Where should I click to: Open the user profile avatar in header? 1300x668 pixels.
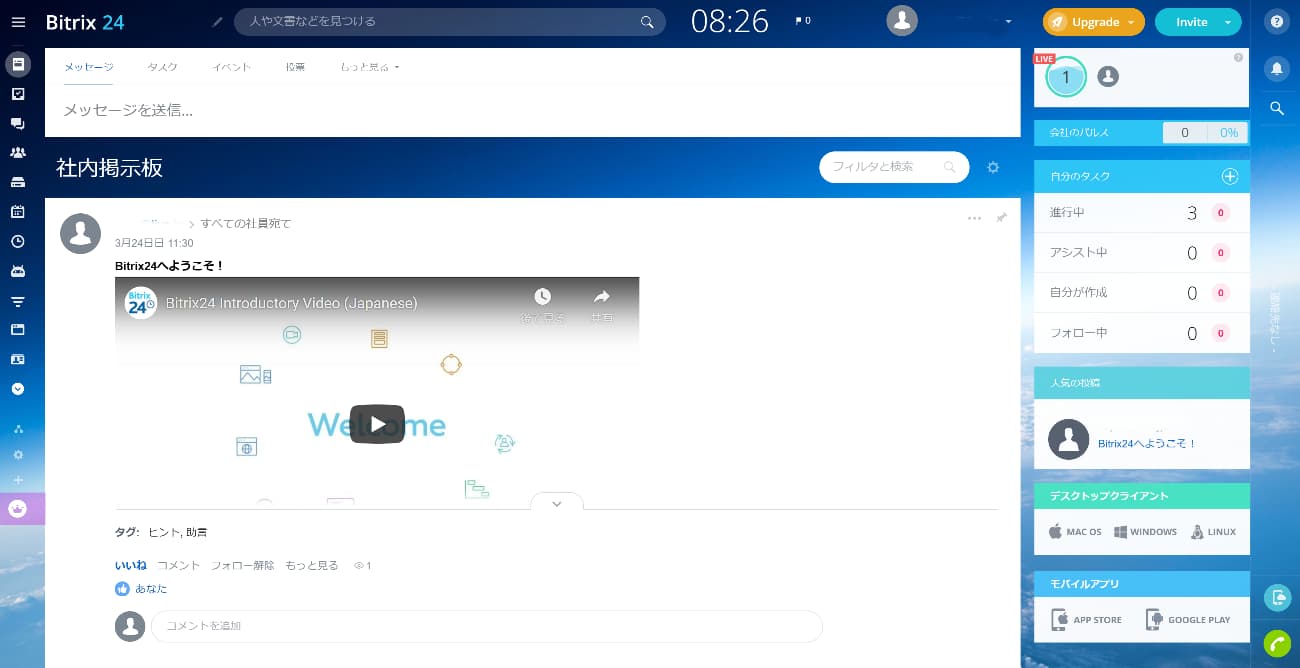(902, 21)
